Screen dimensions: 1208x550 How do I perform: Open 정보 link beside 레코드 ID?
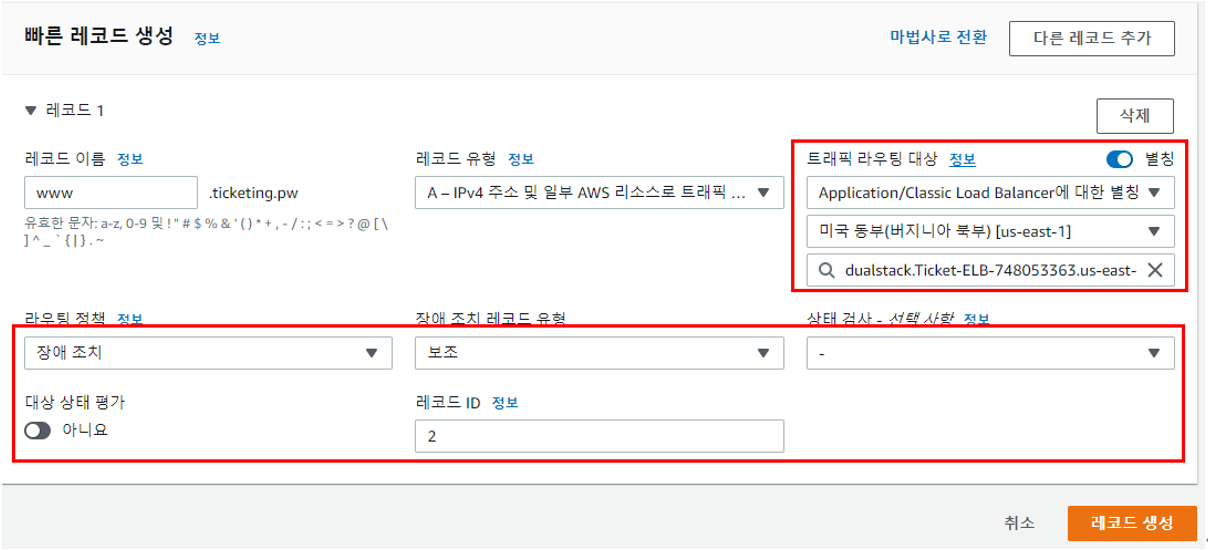(505, 402)
